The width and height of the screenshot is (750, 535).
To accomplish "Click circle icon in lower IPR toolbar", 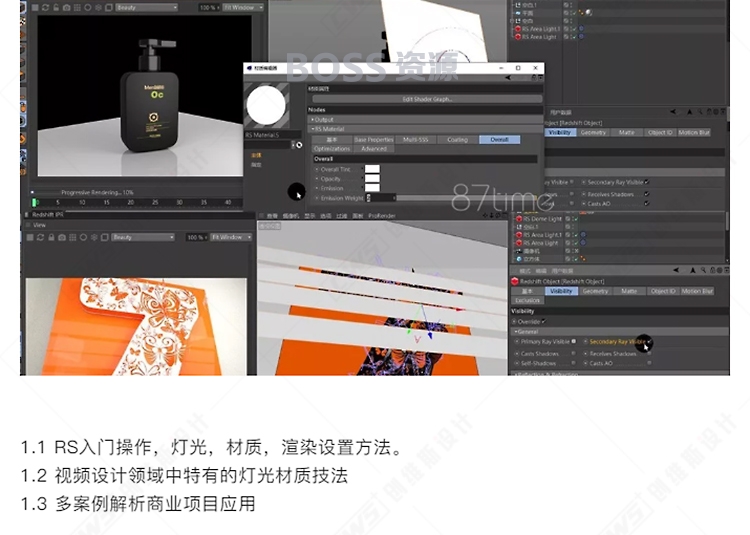I will [x=83, y=237].
